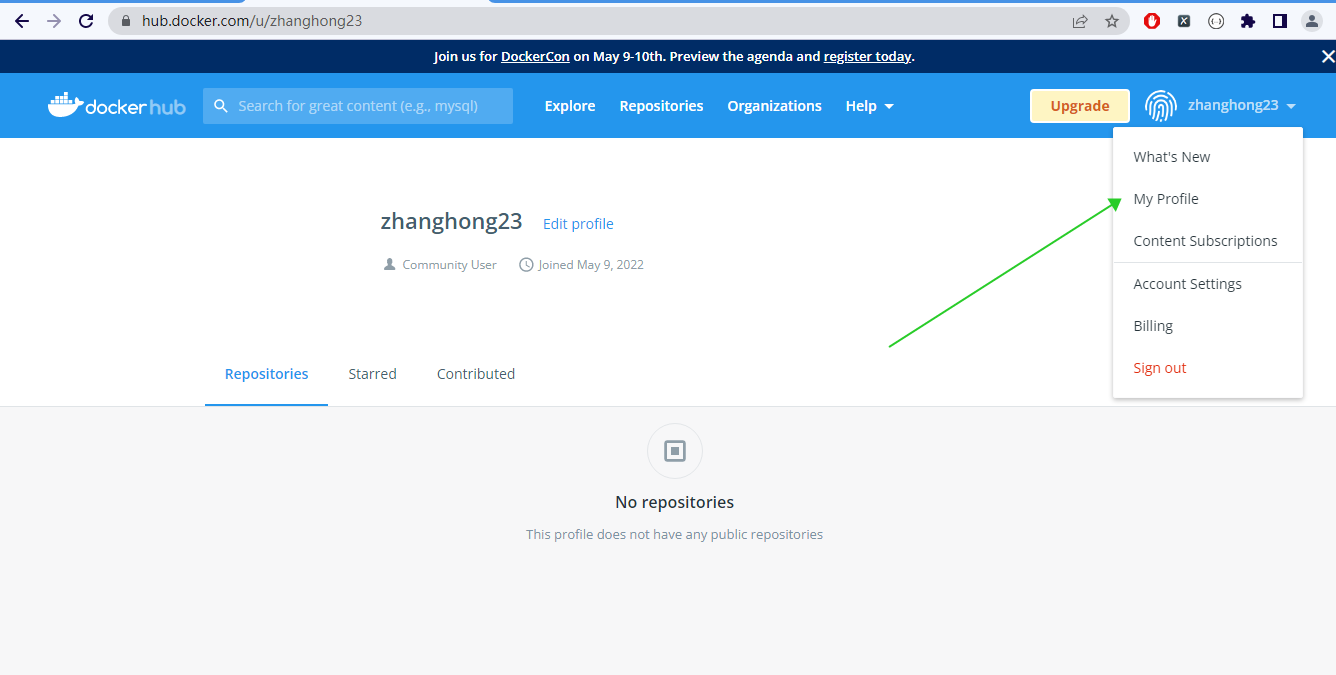This screenshot has width=1336, height=675.
Task: Click the Docker Hub whale logo
Action: 117,105
